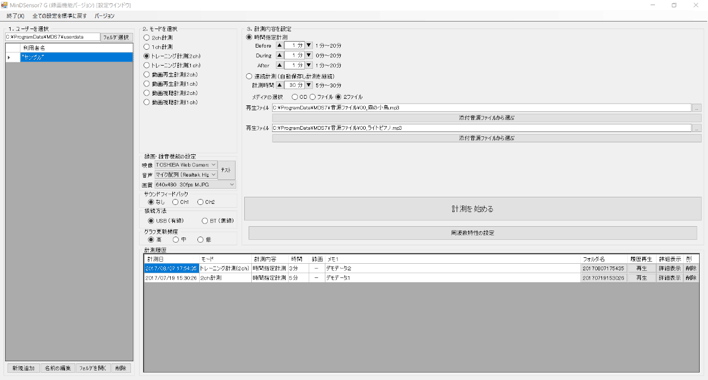Click the first 再生ファイル path field
The height and width of the screenshot is (380, 708).
pos(482,108)
